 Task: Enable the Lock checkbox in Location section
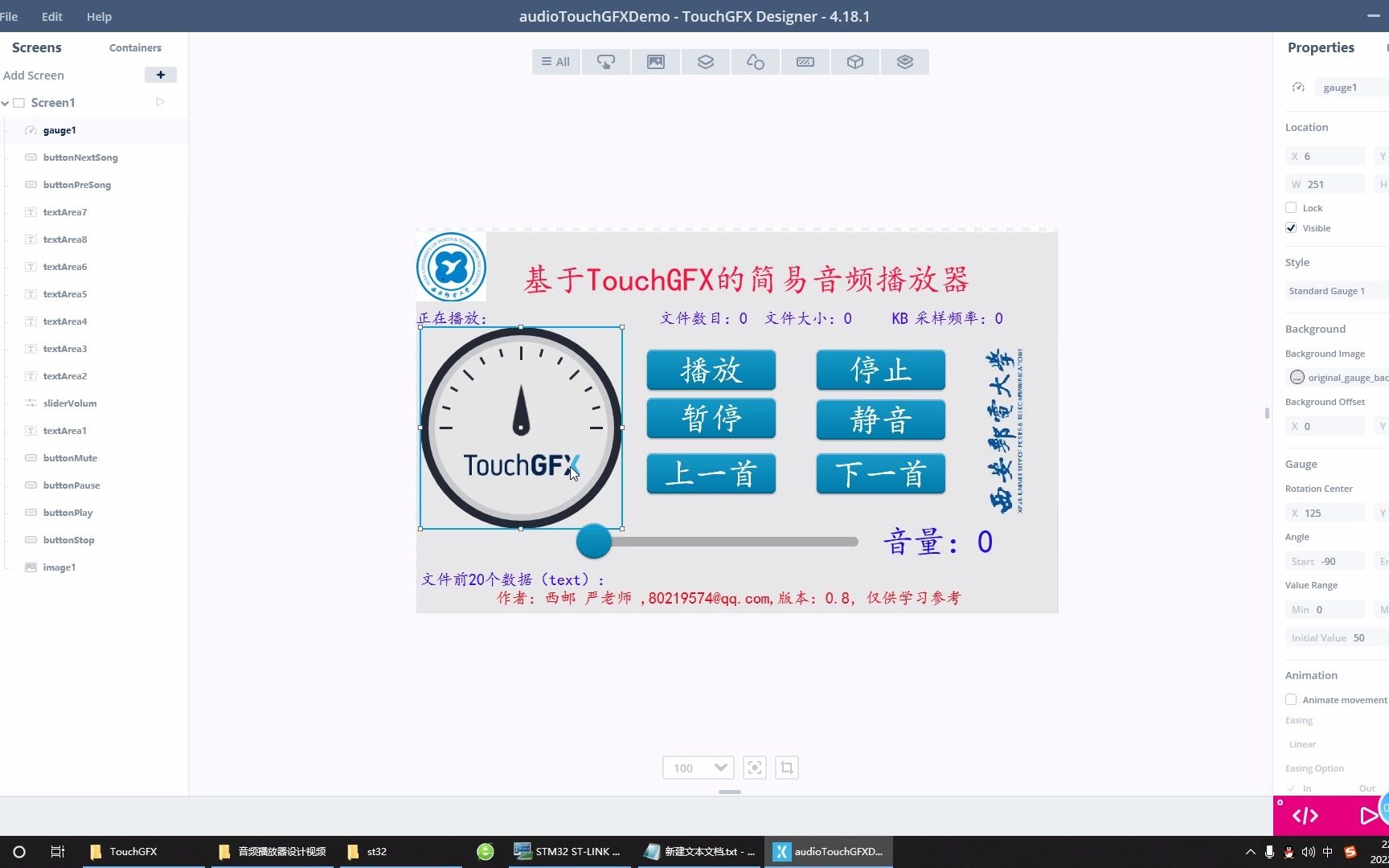[x=1291, y=207]
